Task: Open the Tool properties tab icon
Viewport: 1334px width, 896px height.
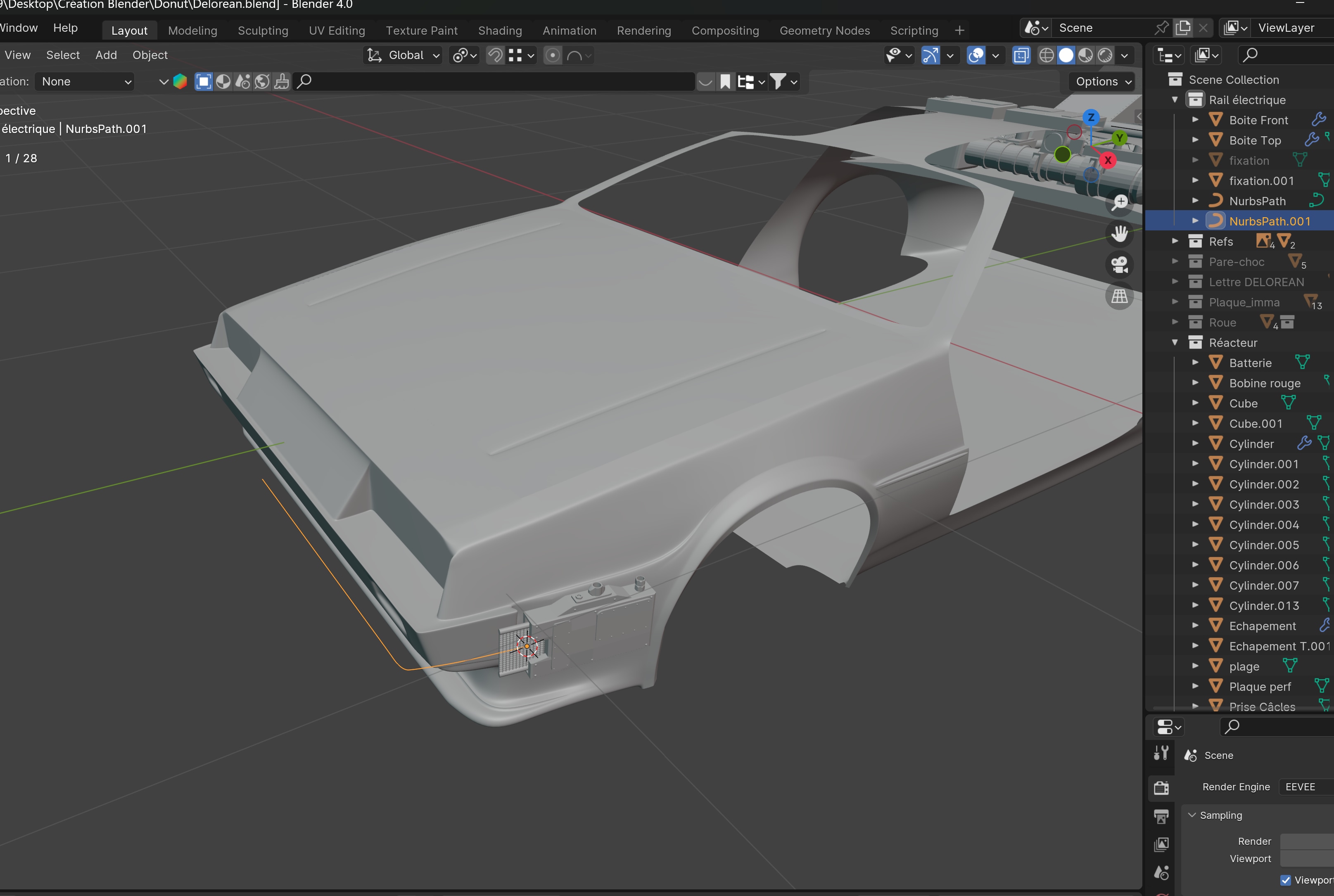Action: pyautogui.click(x=1161, y=754)
